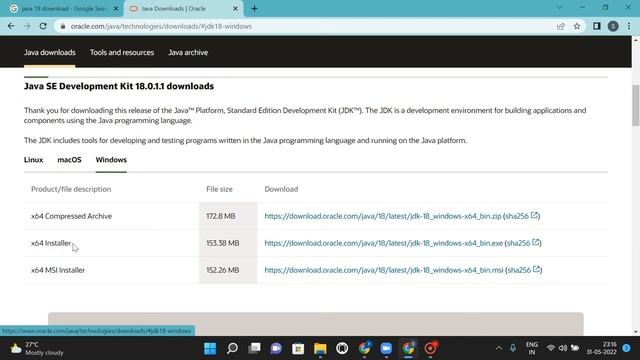Open the Chrome profile avatar
This screenshot has height=360, width=640.
tap(613, 26)
